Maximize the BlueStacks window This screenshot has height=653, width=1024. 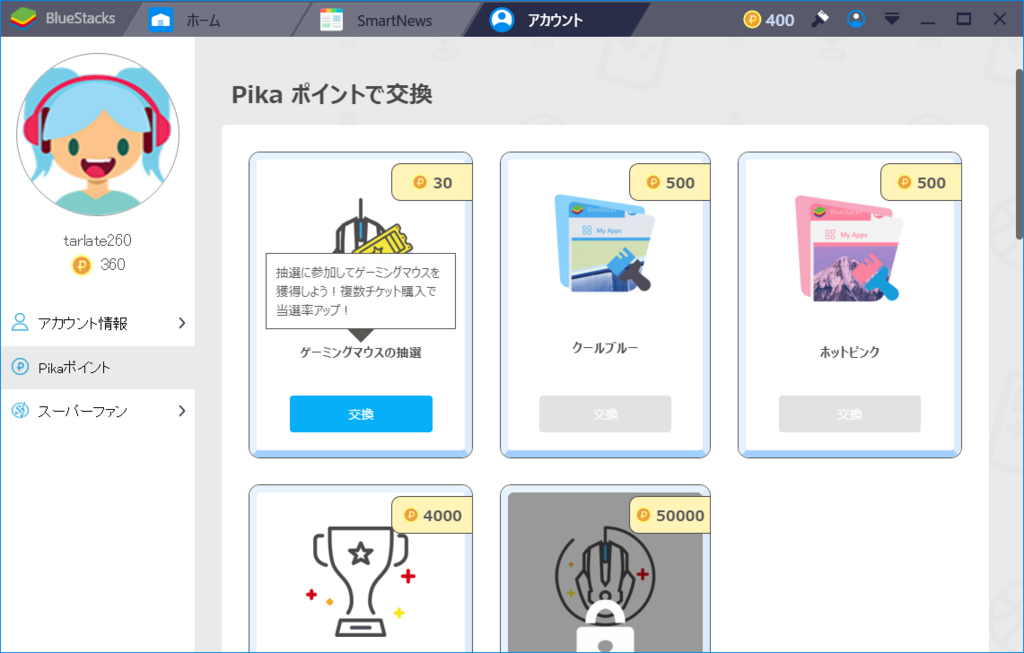(963, 19)
